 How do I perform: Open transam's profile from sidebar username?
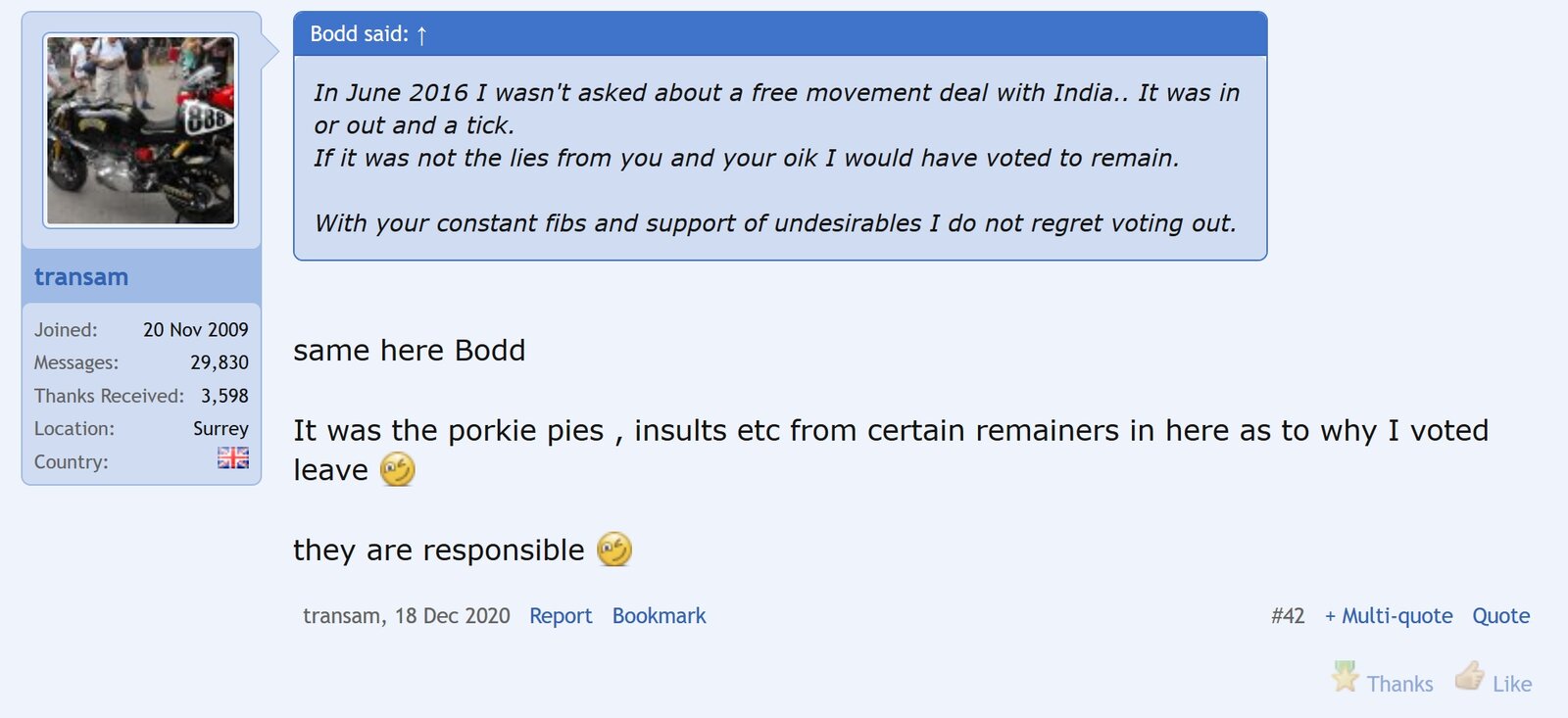(81, 277)
